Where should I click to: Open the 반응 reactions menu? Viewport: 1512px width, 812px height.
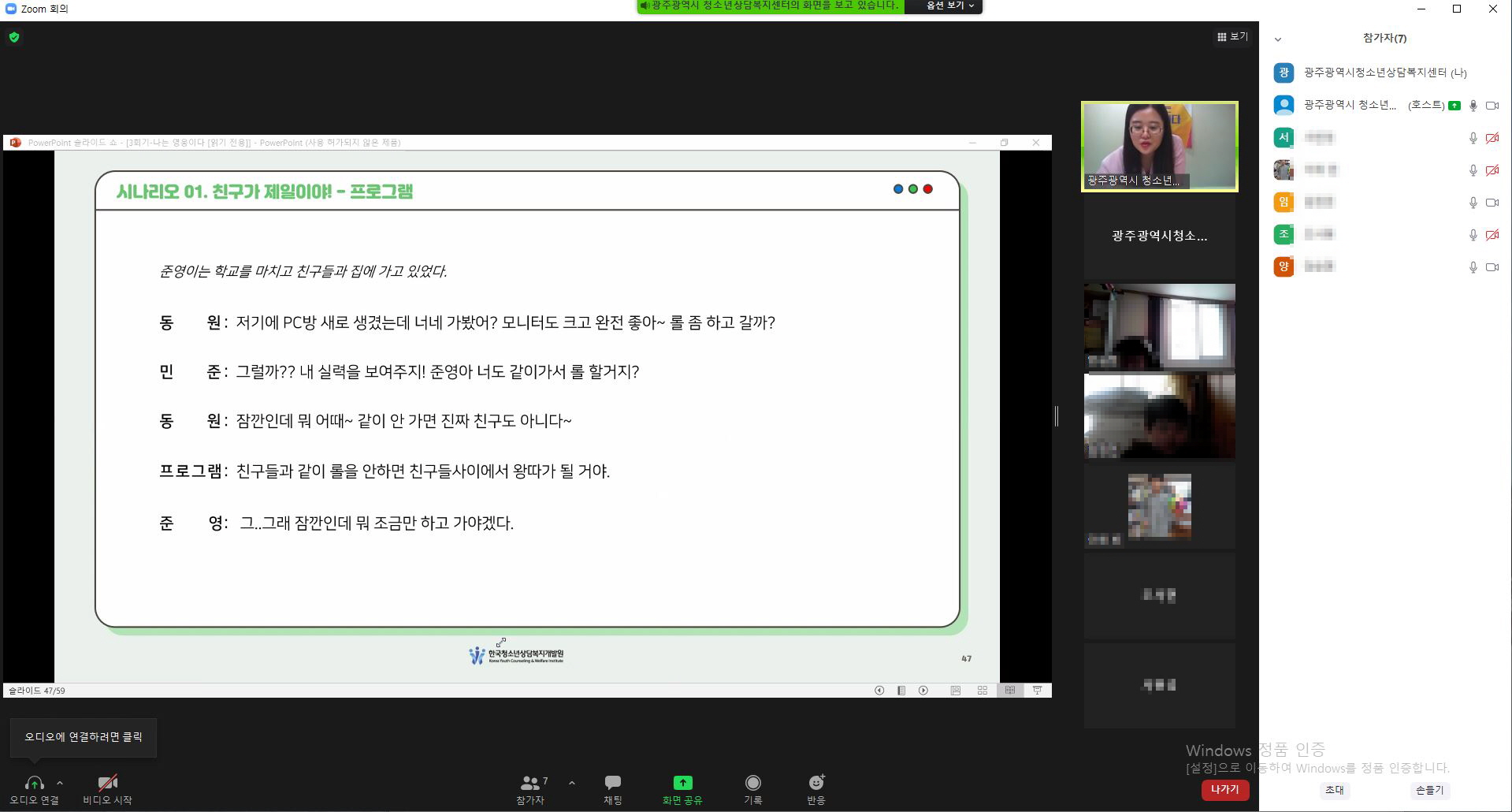(x=815, y=788)
